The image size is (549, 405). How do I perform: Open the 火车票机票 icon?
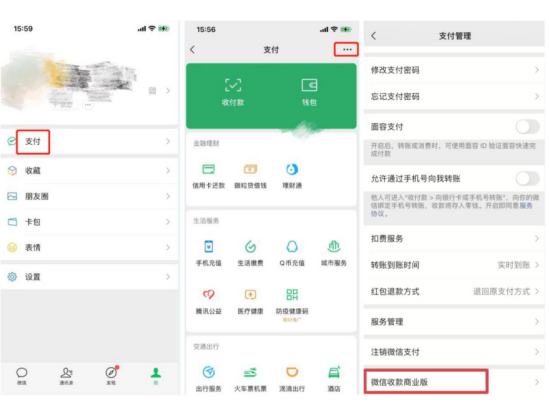pos(250,372)
